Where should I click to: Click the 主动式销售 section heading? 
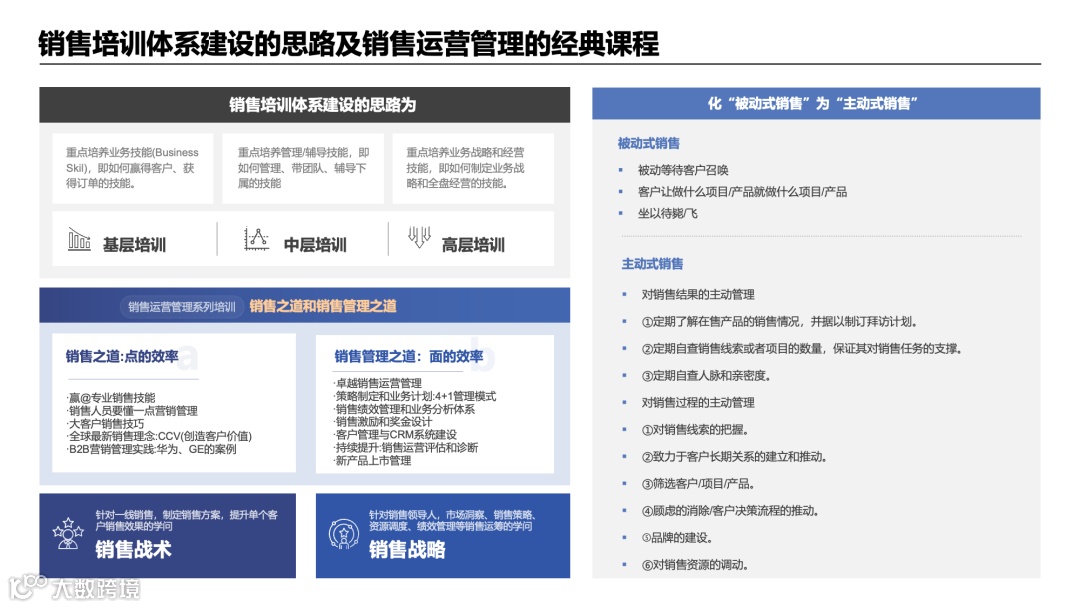tap(652, 264)
